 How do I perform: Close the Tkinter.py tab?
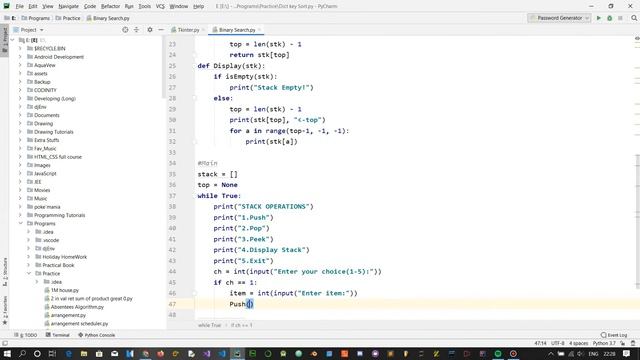click(203, 30)
